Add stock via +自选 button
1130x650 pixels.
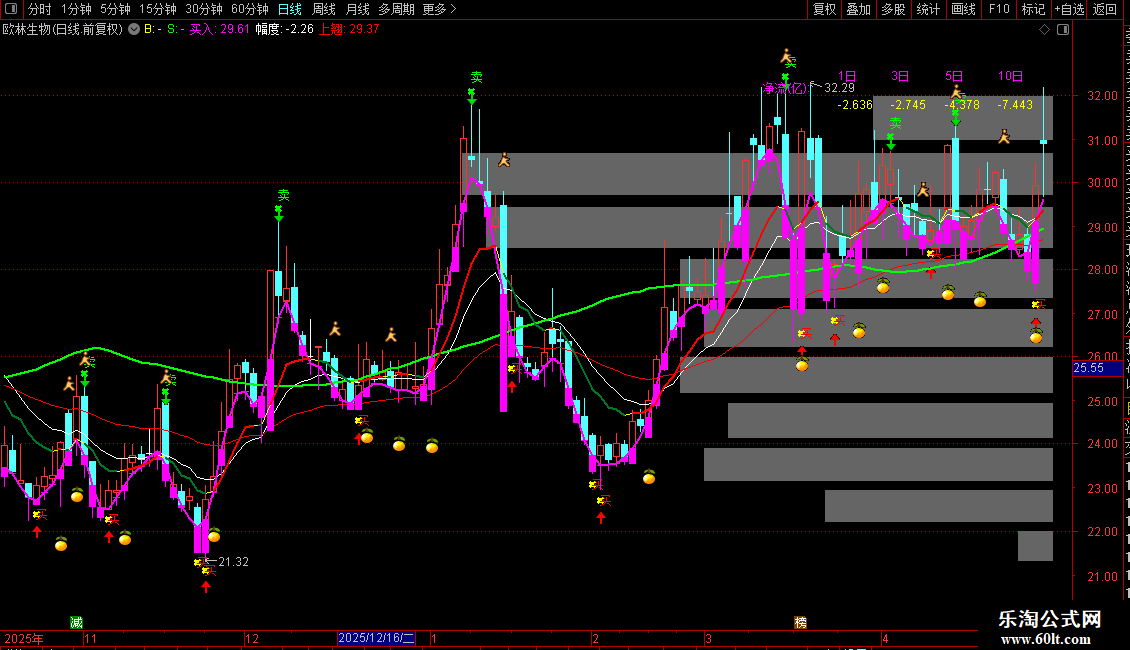[x=1069, y=9]
